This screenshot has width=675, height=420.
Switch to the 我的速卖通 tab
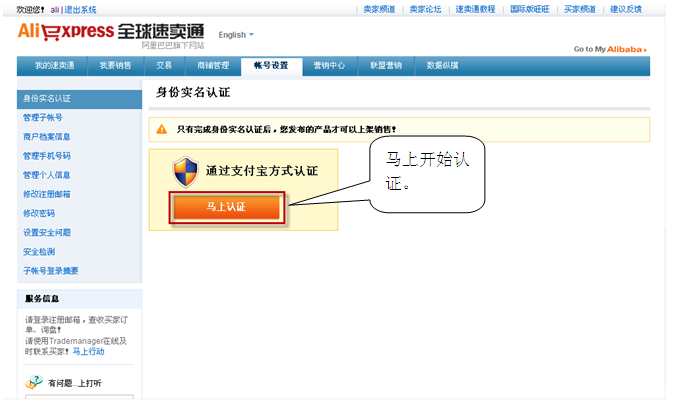point(54,66)
